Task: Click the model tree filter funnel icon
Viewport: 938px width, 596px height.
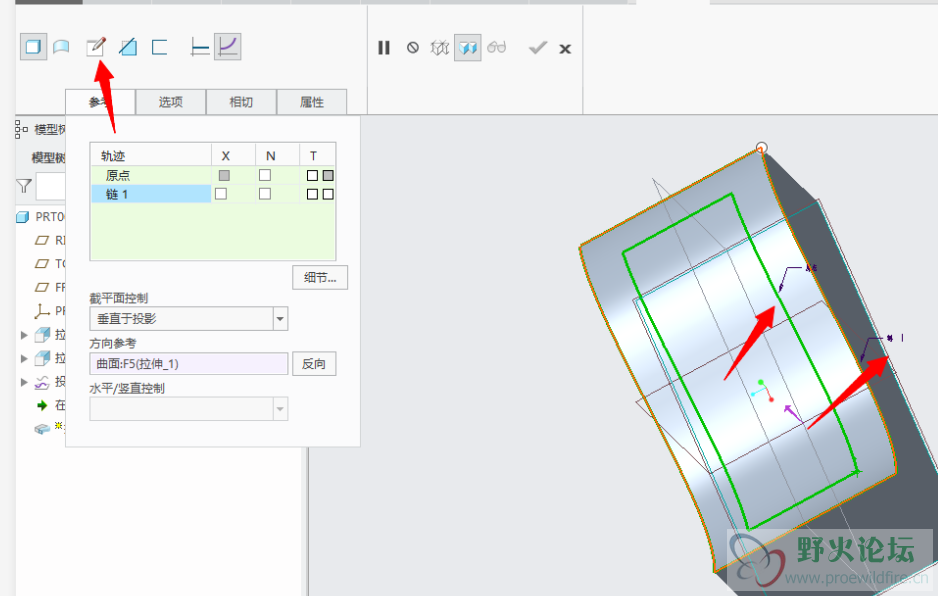Action: point(24,186)
